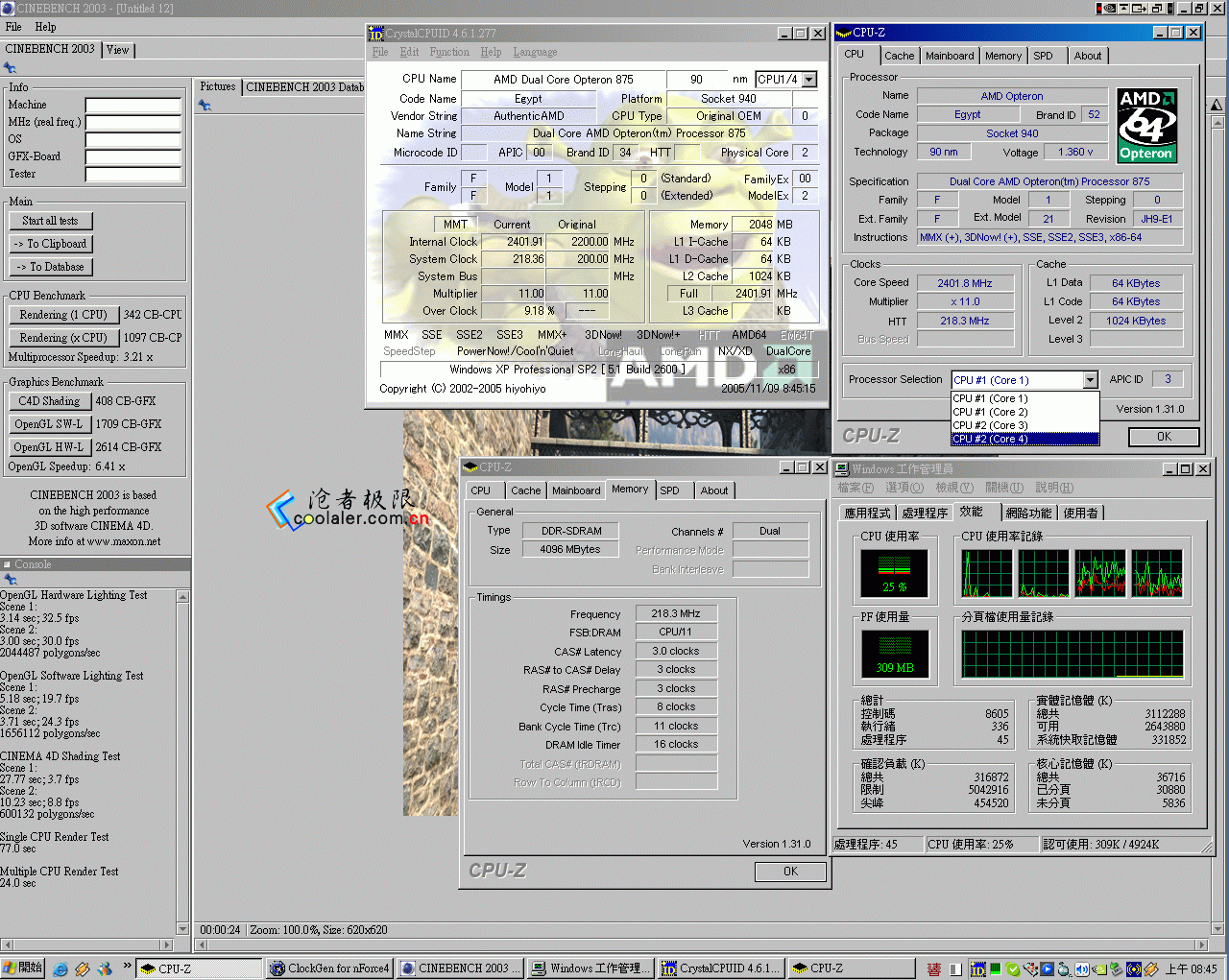Click the GFX-Board input field
Image resolution: width=1229 pixels, height=980 pixels.
pyautogui.click(x=133, y=157)
